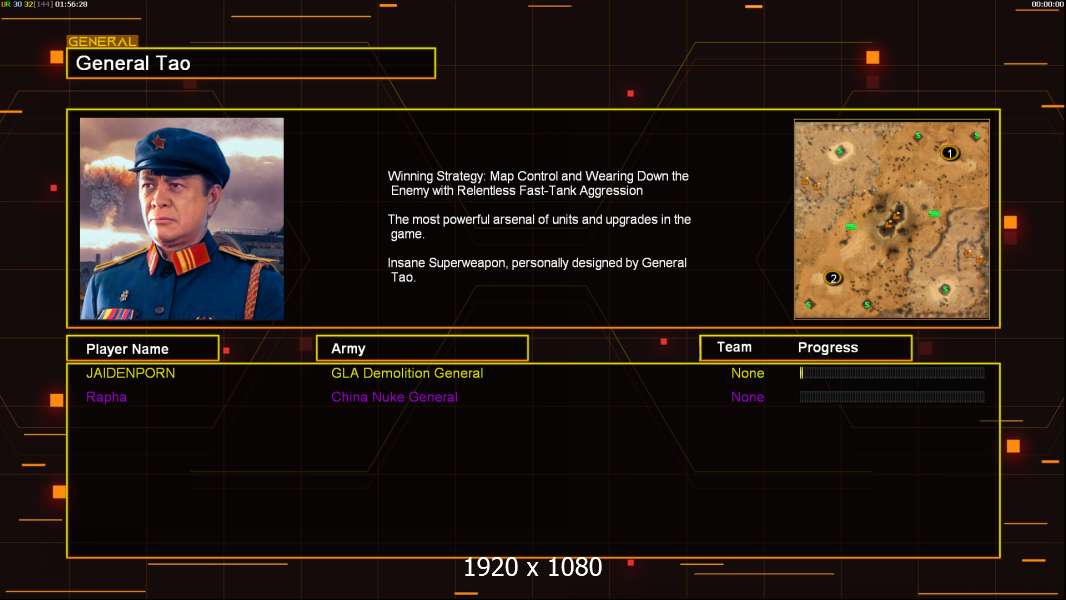Click the GLA Demolition General army entry
Image resolution: width=1066 pixels, height=600 pixels.
pos(407,373)
